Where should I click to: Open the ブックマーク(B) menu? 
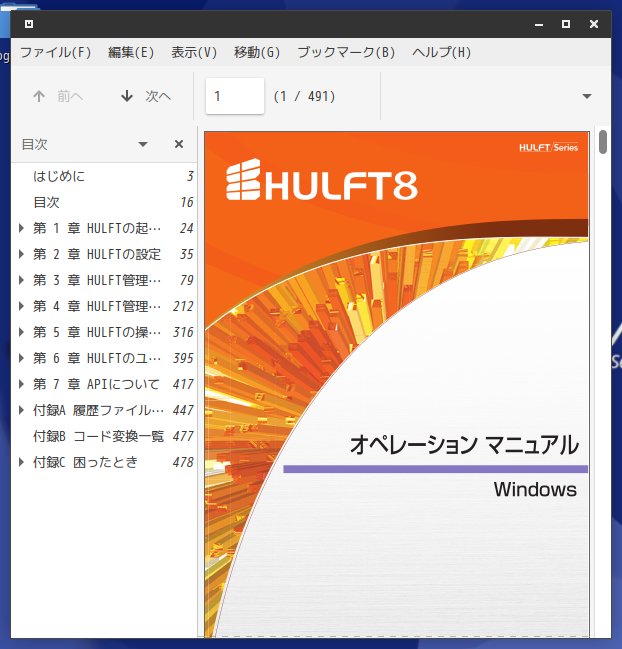346,52
